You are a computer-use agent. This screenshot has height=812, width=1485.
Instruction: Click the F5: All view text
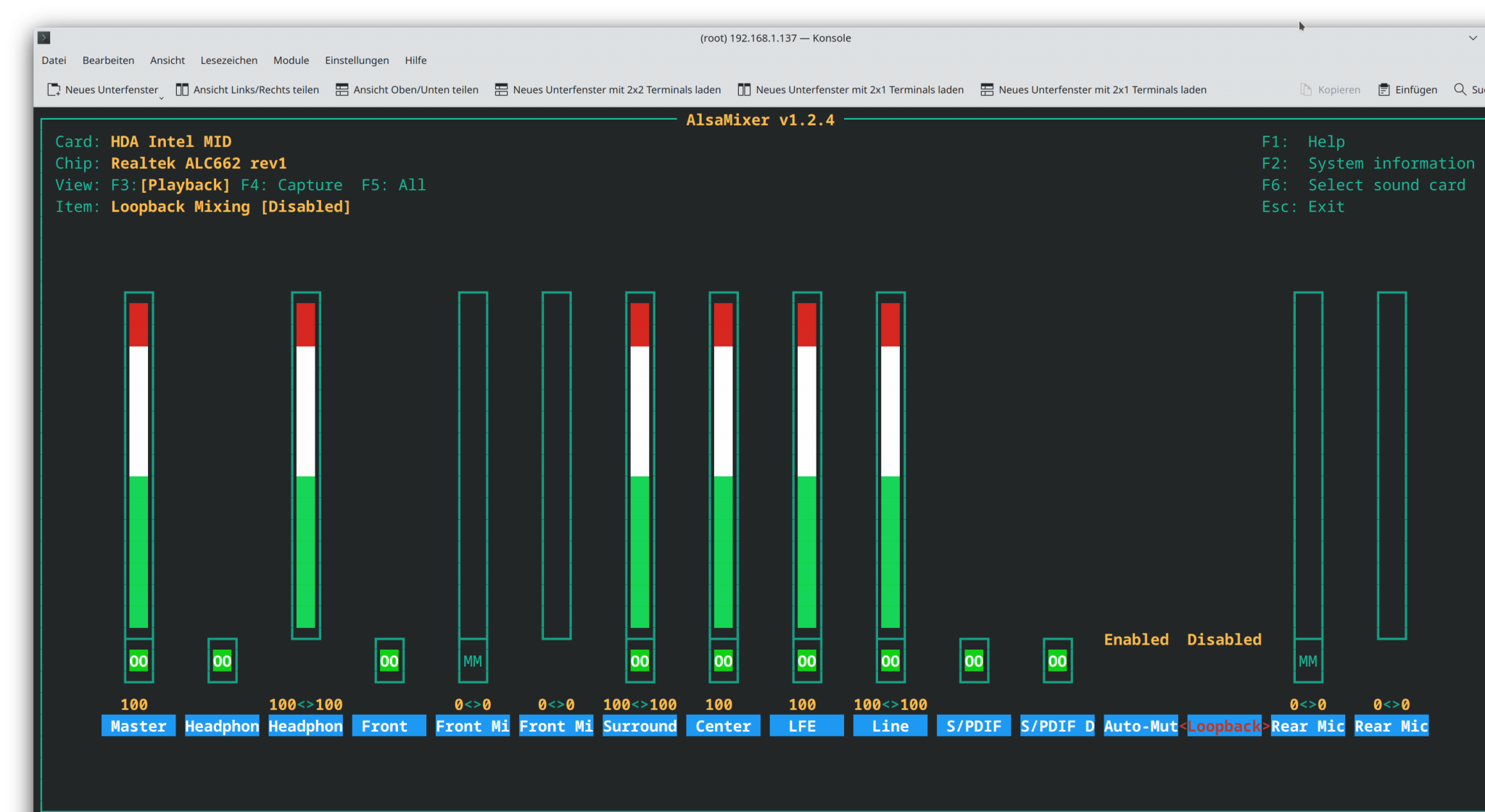coord(394,185)
